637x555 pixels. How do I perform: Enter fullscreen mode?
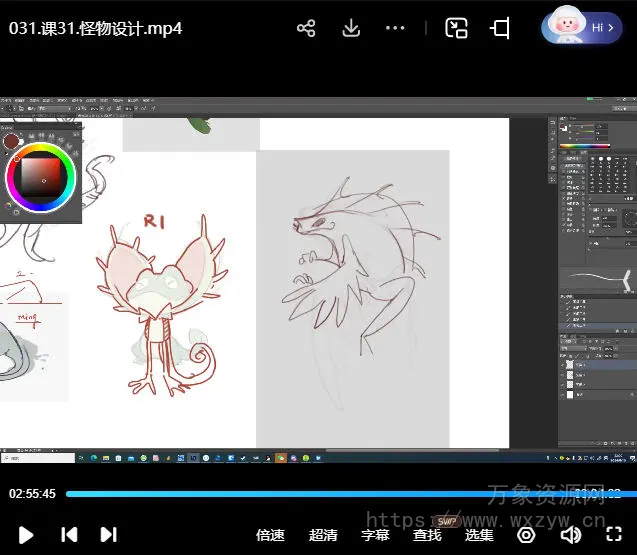click(x=612, y=535)
